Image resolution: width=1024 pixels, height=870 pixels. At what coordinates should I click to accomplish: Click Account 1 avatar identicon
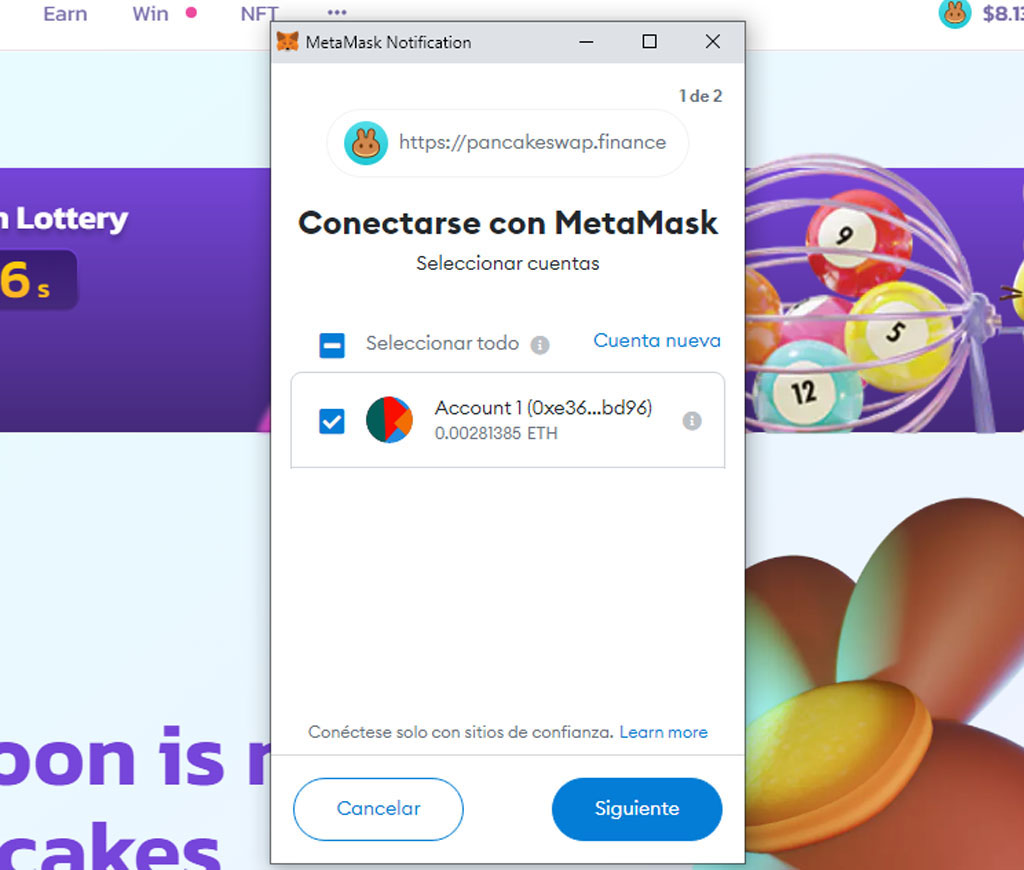(x=389, y=420)
